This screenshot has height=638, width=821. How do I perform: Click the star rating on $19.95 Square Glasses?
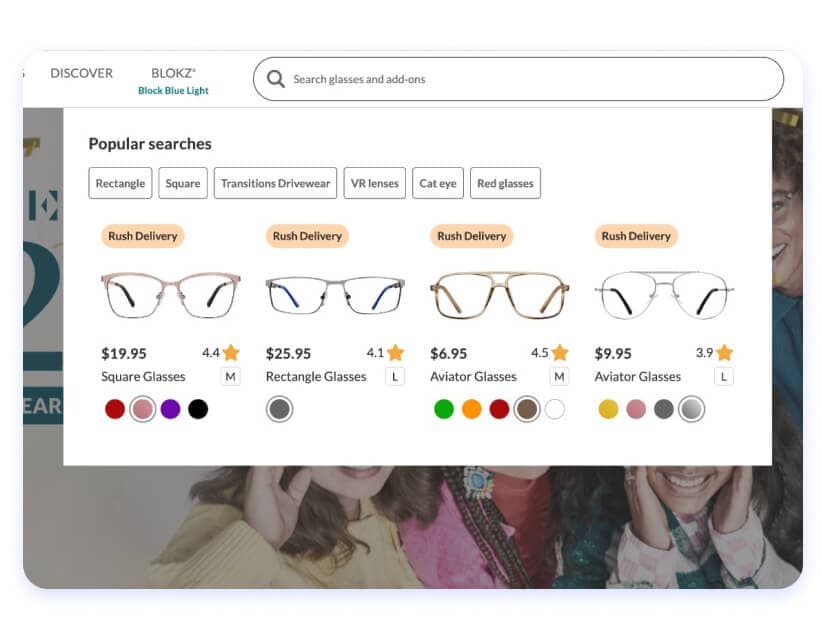coord(231,353)
